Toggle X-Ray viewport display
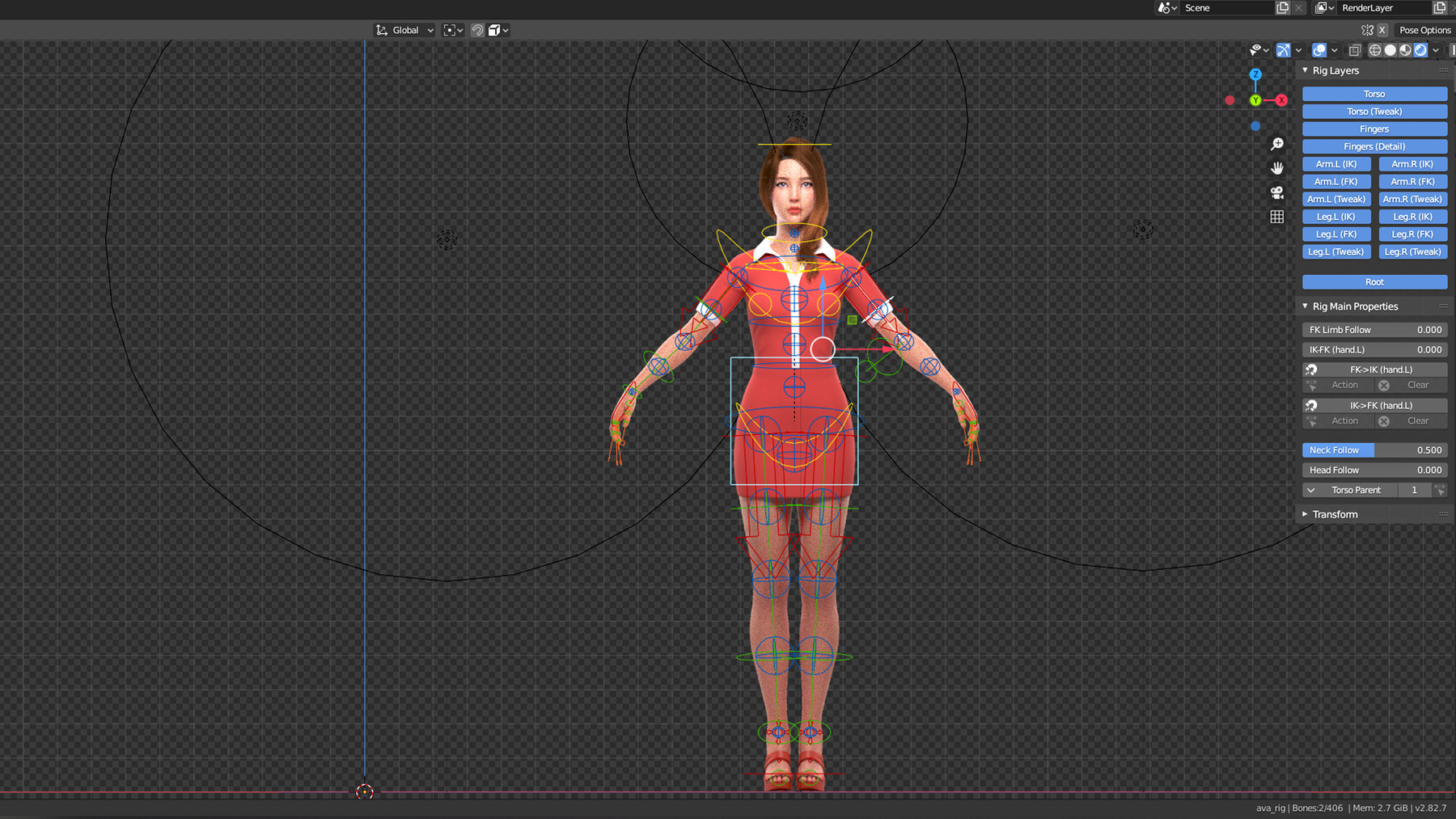1456x819 pixels. click(1354, 50)
